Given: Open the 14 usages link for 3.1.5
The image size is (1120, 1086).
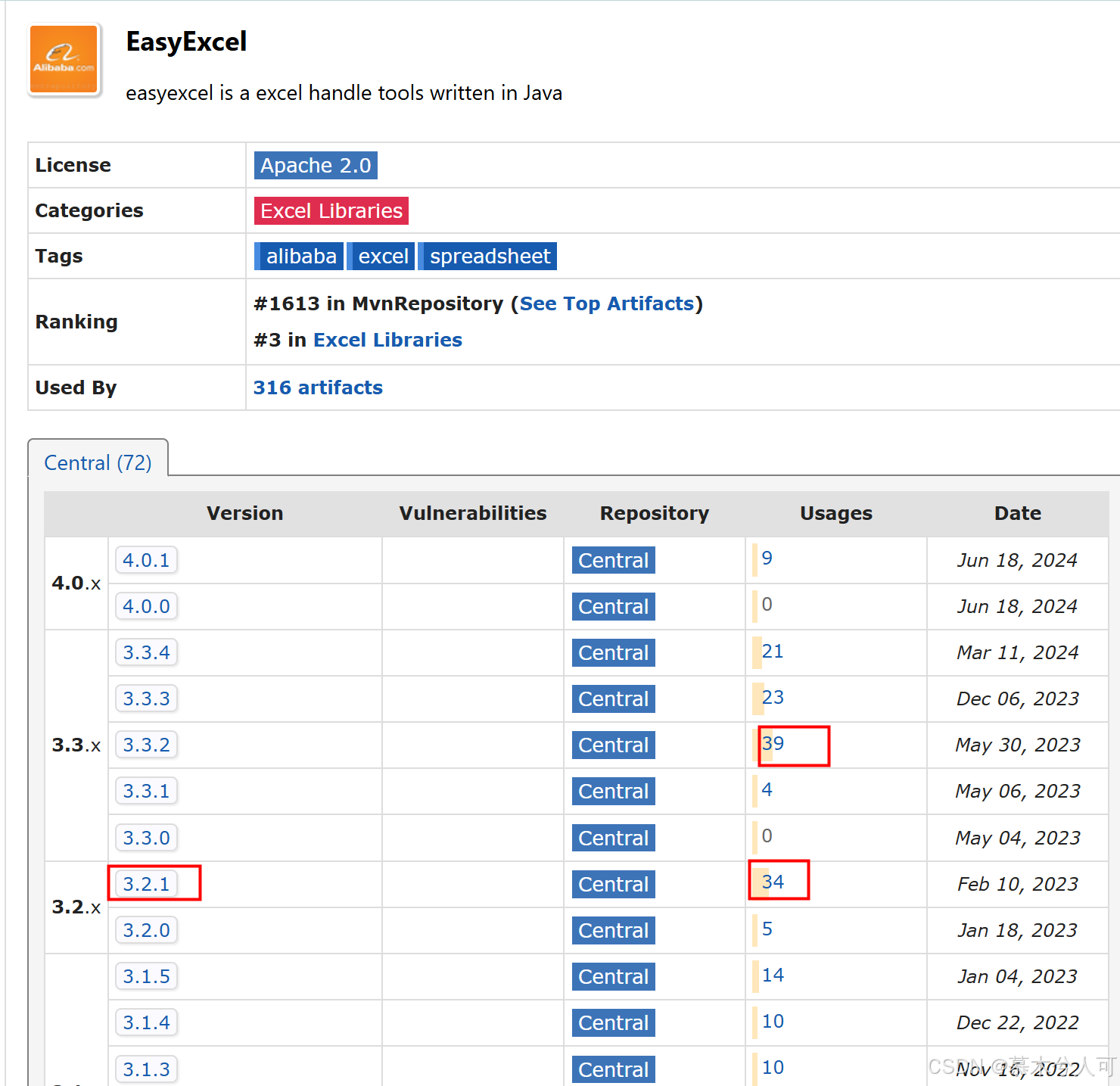Looking at the screenshot, I should point(773,975).
